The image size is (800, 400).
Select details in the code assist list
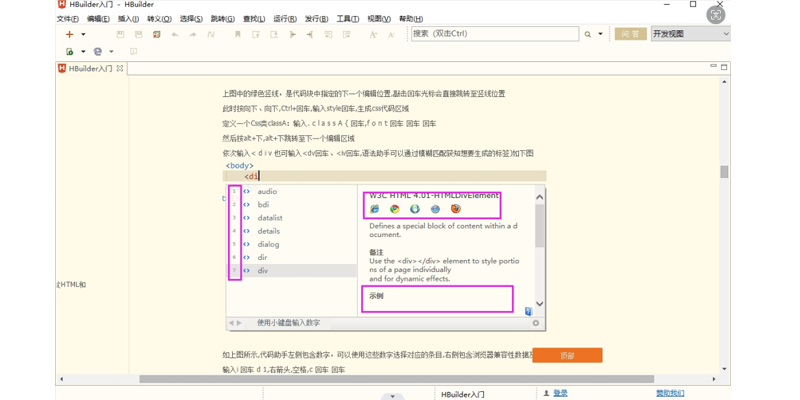click(x=268, y=231)
